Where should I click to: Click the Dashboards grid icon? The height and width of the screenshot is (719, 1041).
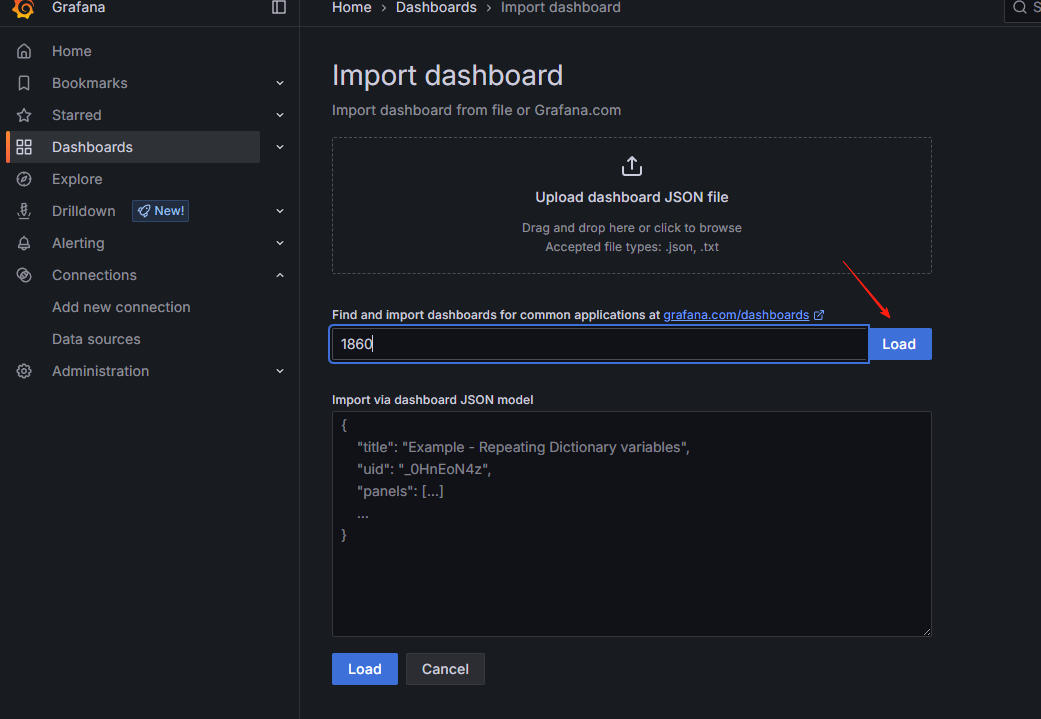coord(24,147)
